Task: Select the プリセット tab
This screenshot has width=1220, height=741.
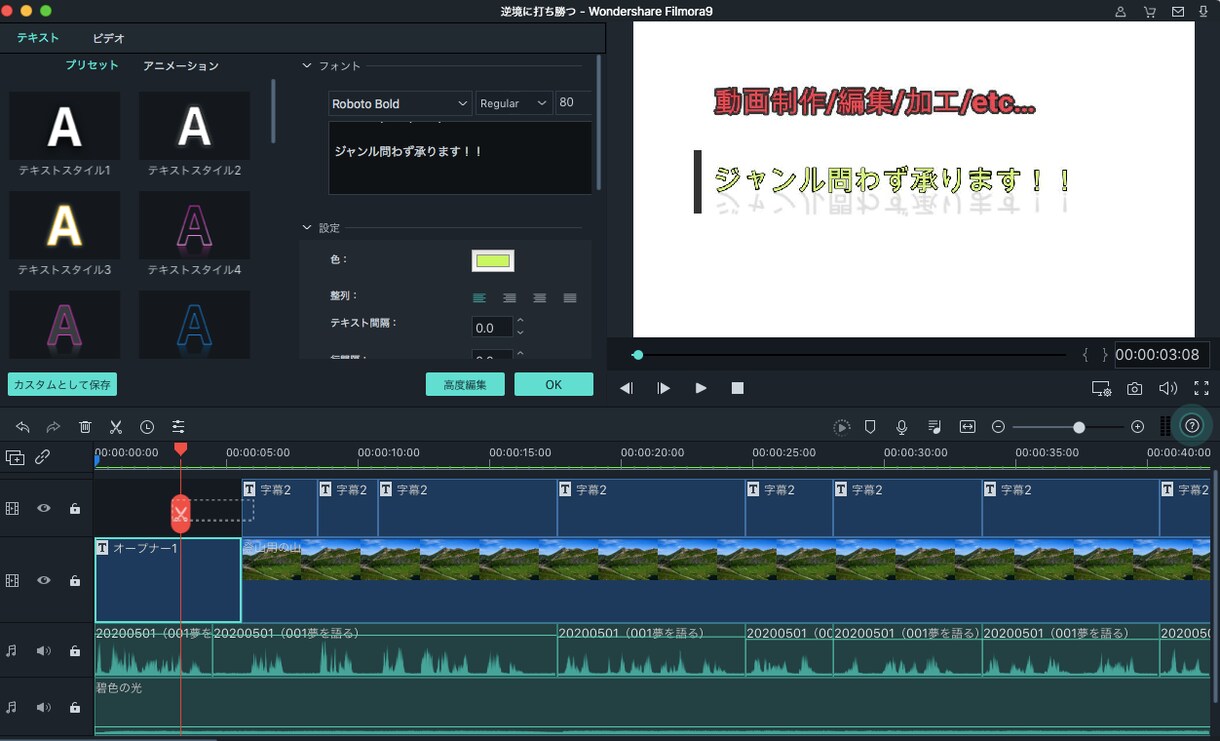Action: tap(92, 65)
